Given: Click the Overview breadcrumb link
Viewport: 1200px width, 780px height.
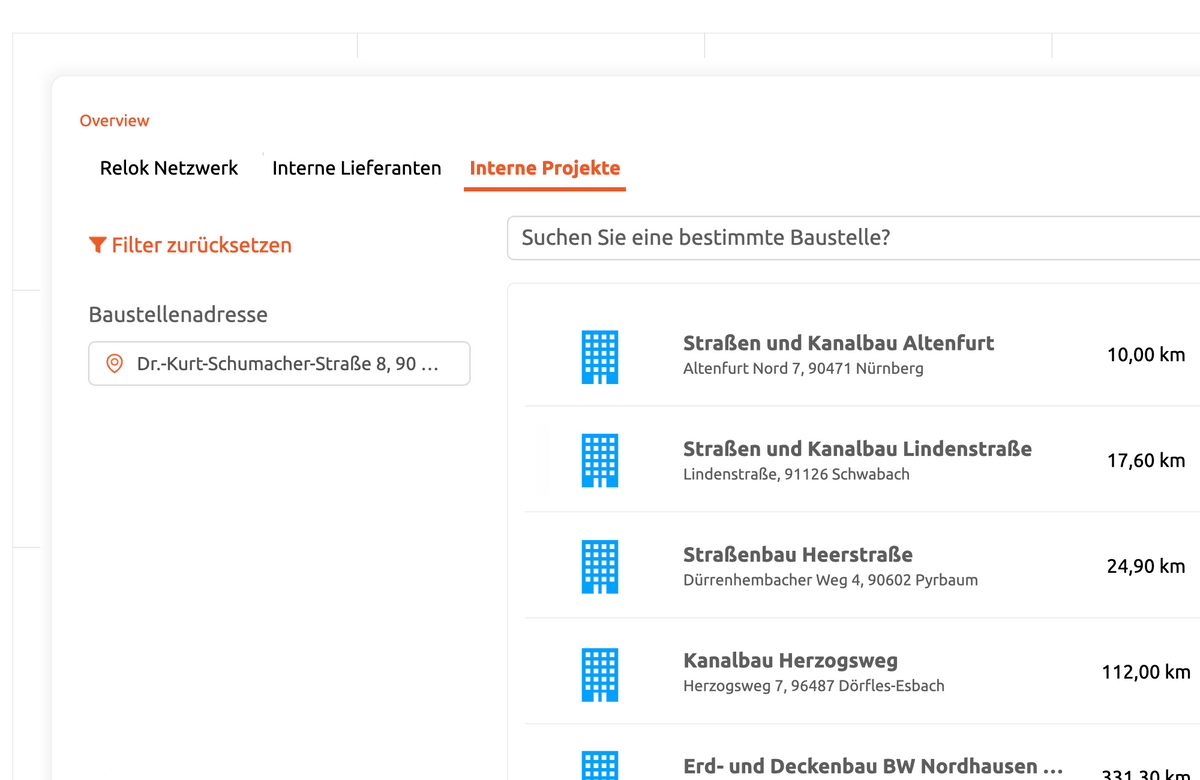Looking at the screenshot, I should click(114, 120).
